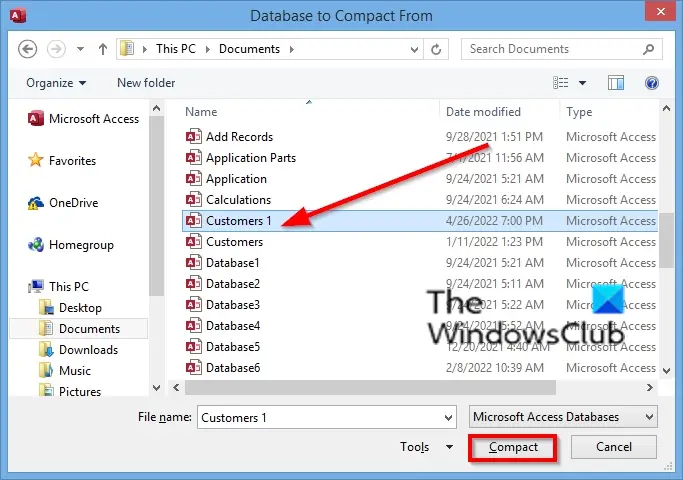Click the search magnifier icon
The image size is (683, 480).
(x=649, y=49)
